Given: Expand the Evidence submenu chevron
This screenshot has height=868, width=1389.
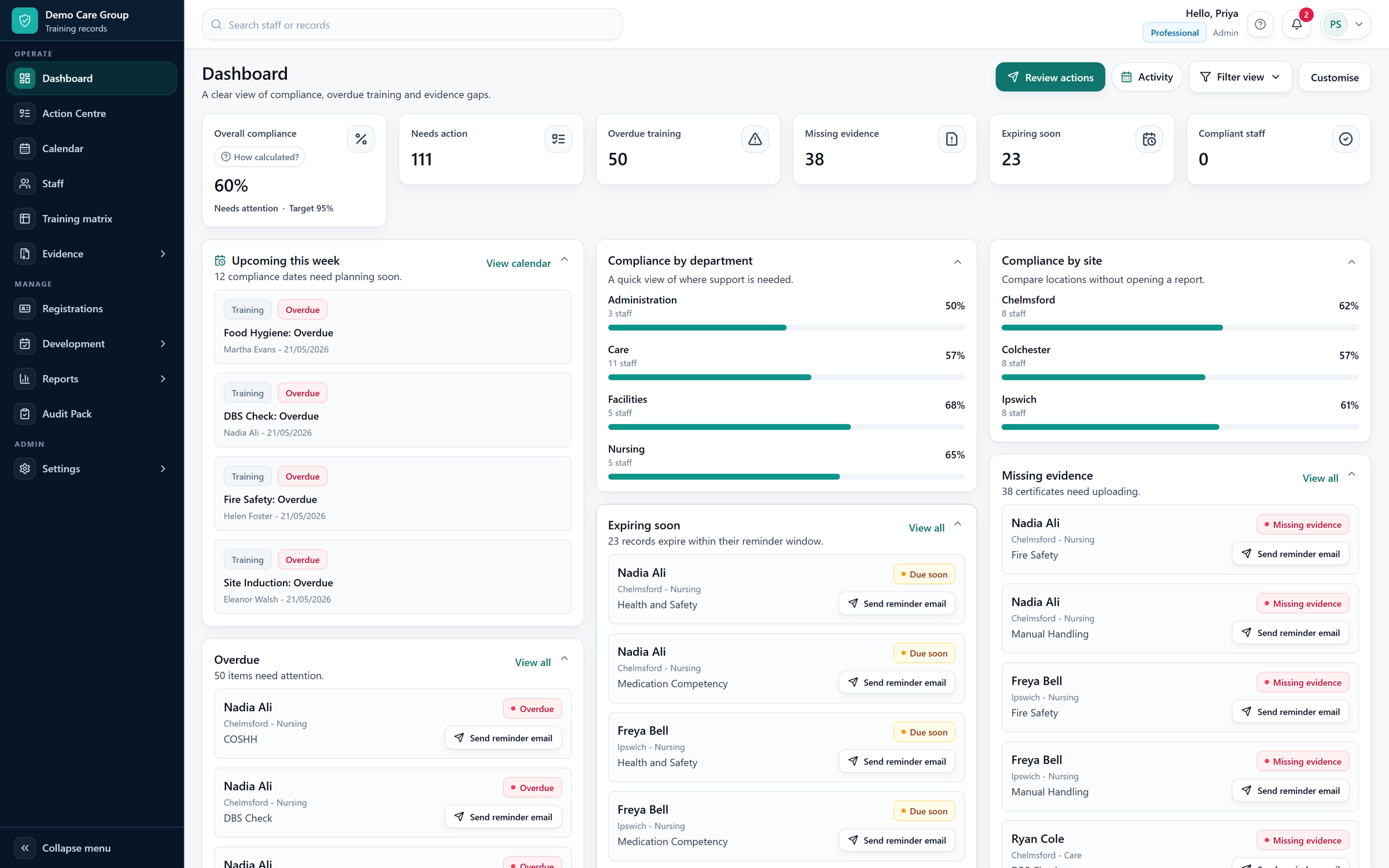Looking at the screenshot, I should point(163,253).
